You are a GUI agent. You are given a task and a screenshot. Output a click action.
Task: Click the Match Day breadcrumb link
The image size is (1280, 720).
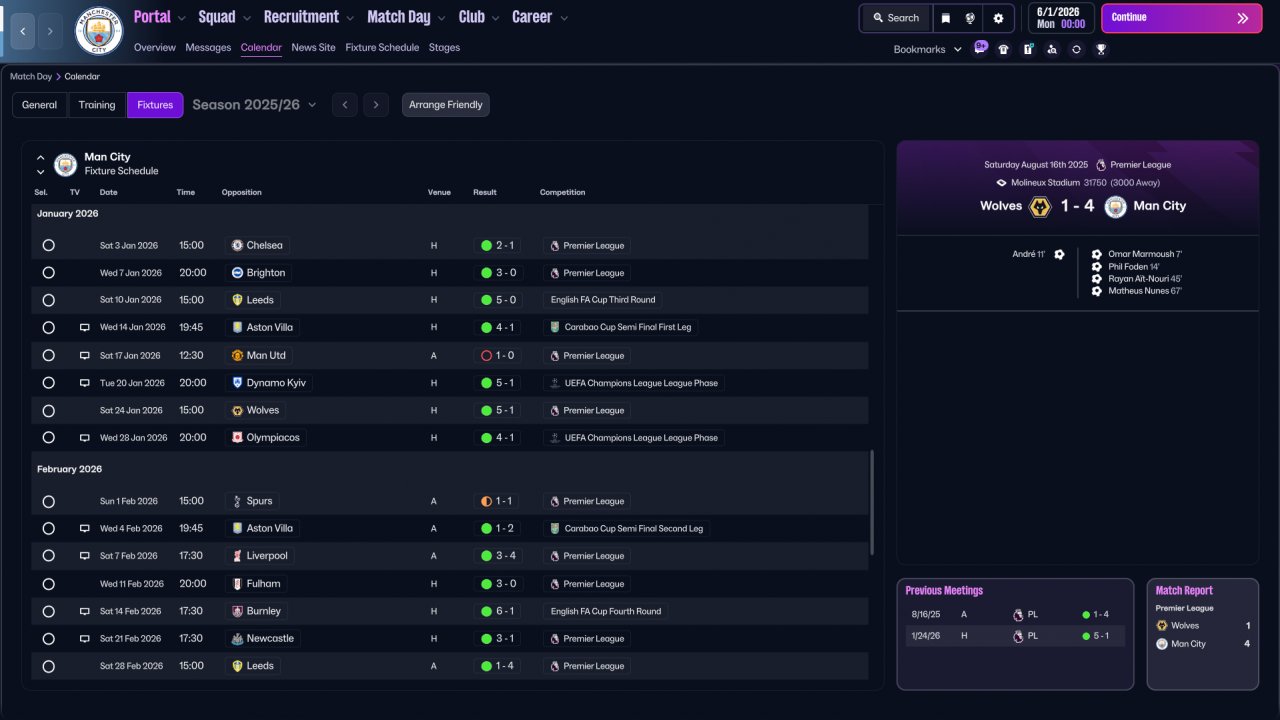31,76
